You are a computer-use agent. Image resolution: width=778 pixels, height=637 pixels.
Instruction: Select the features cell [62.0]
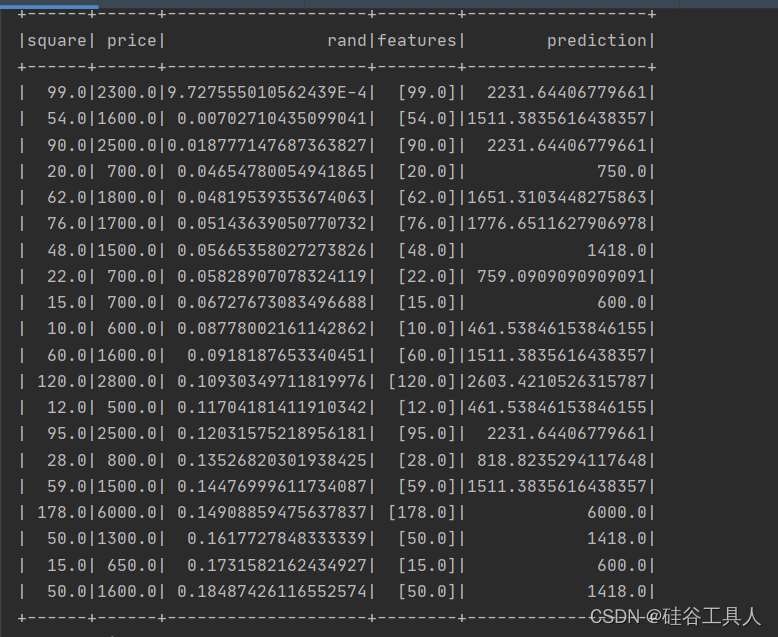click(x=427, y=197)
